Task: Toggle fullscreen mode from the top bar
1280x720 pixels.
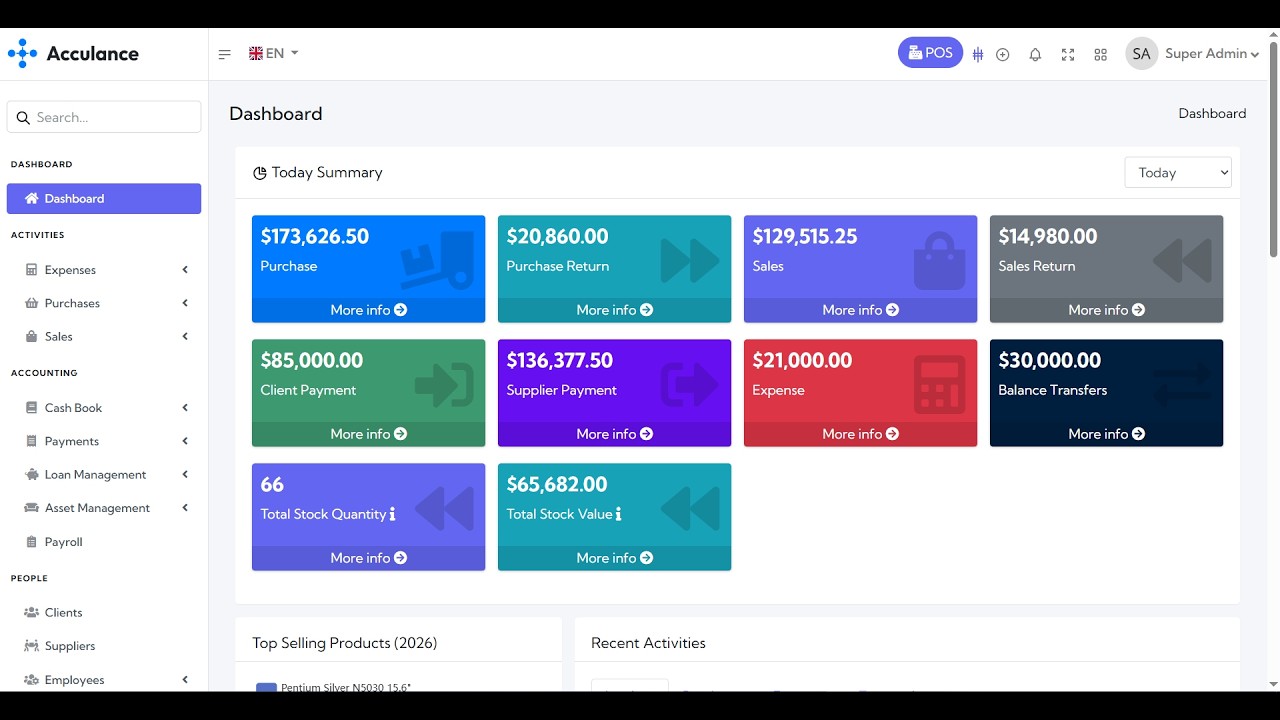Action: [1068, 55]
